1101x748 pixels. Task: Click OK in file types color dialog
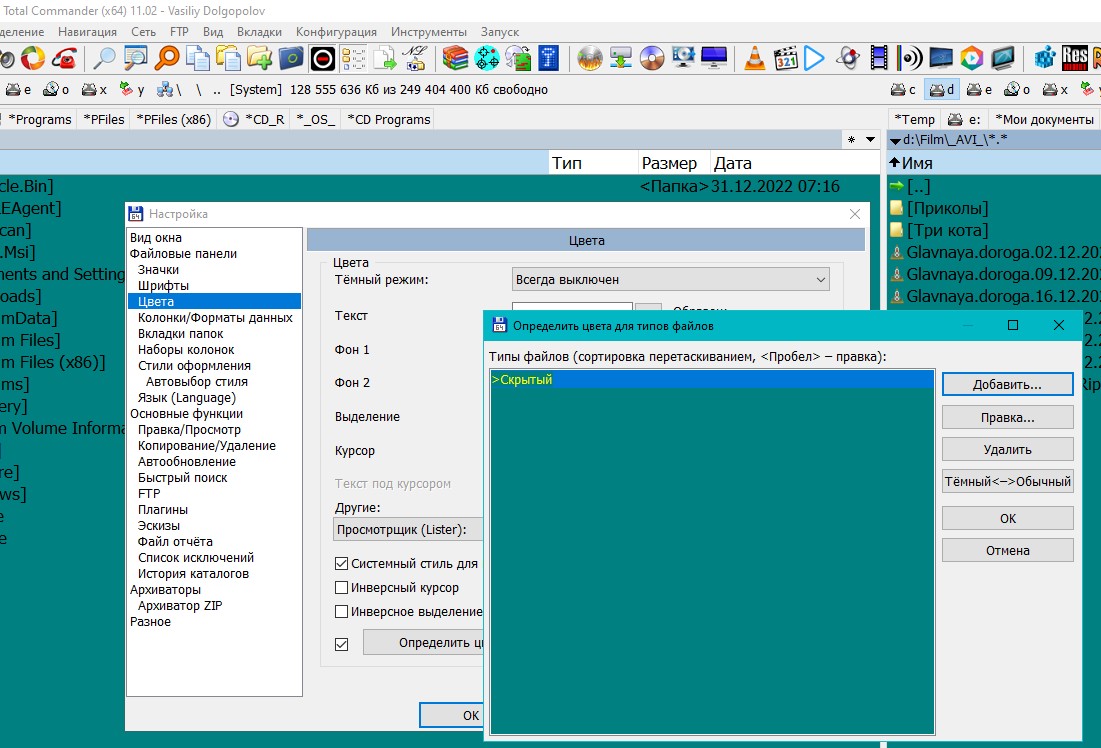[x=1008, y=518]
